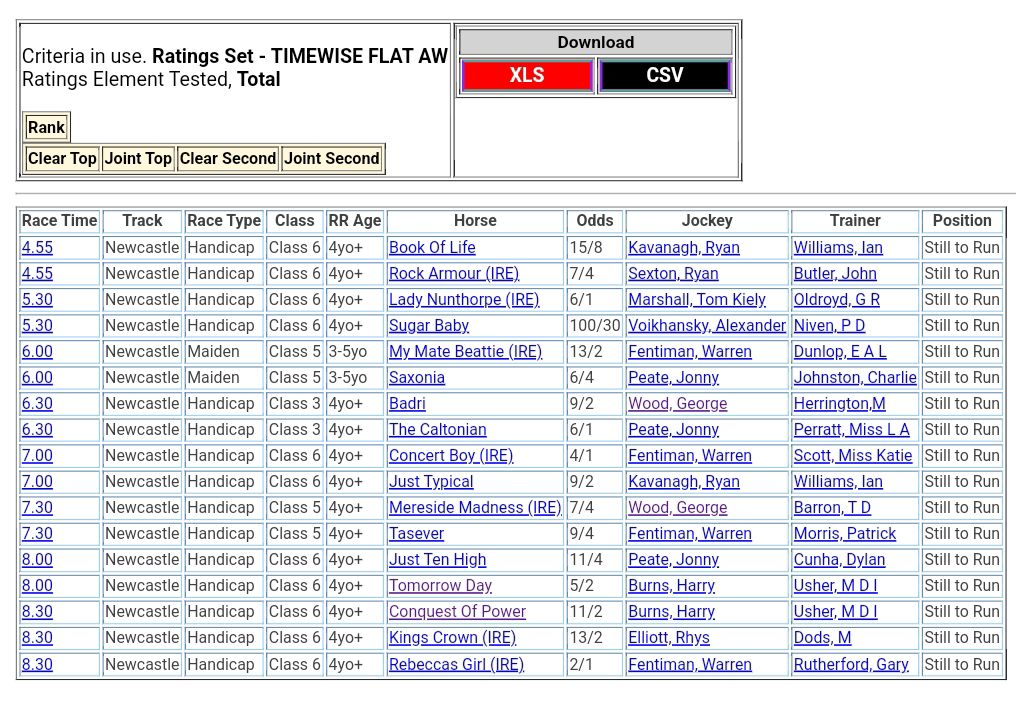
Task: View jockey Elliott, Rhys
Action: 668,638
